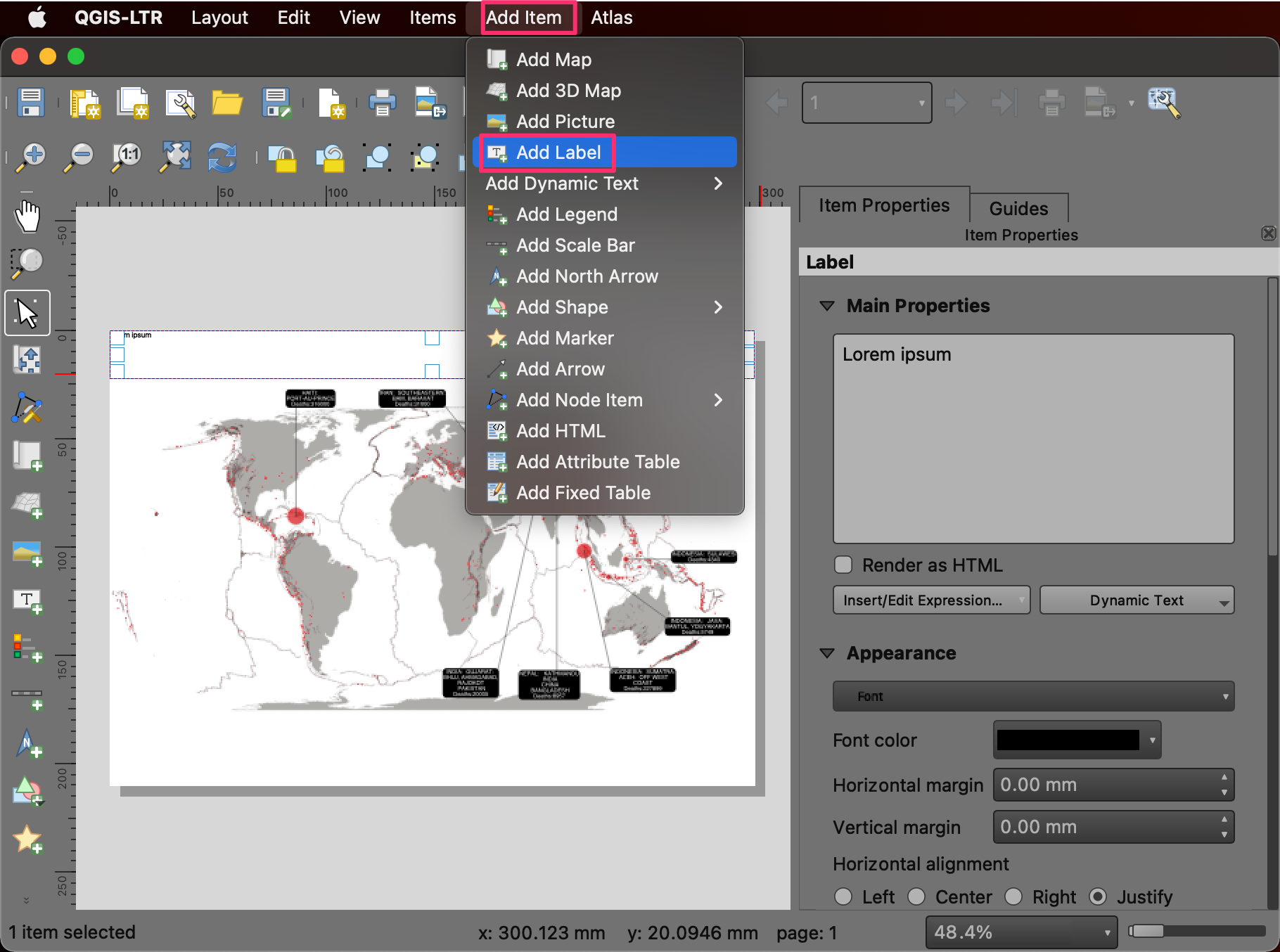Click the black Font color swatch
The height and width of the screenshot is (952, 1280).
point(1068,740)
